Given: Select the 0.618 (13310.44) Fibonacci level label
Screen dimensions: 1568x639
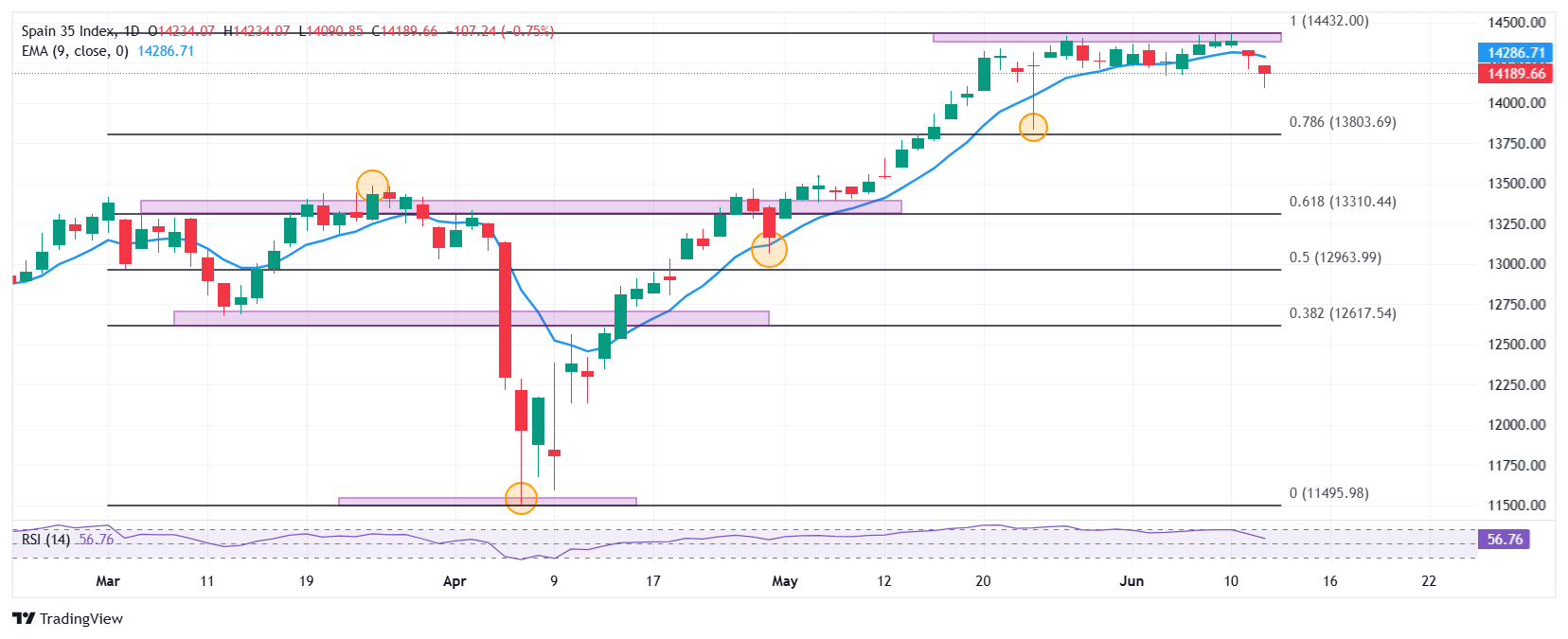Looking at the screenshot, I should [x=1343, y=202].
